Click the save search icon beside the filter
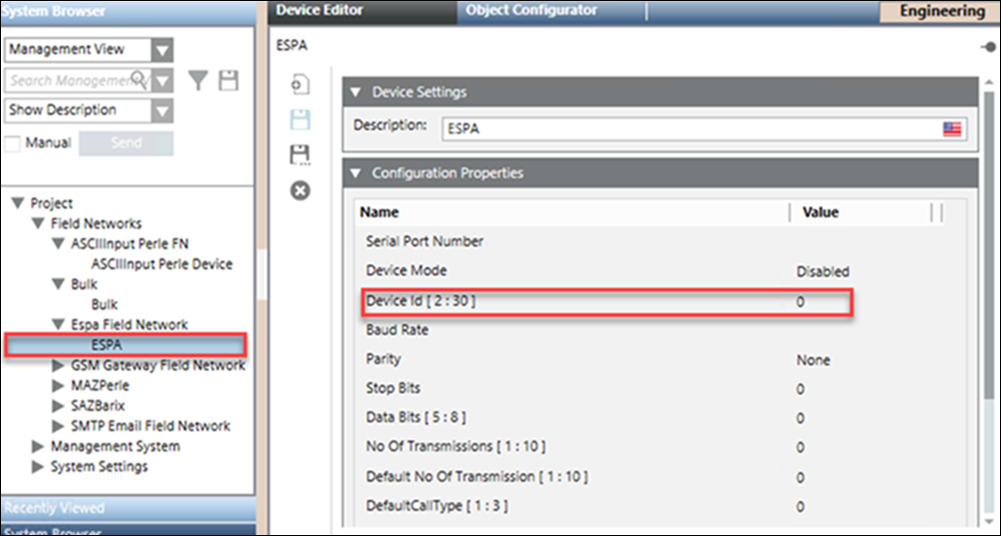The image size is (1001, 536). (x=229, y=81)
